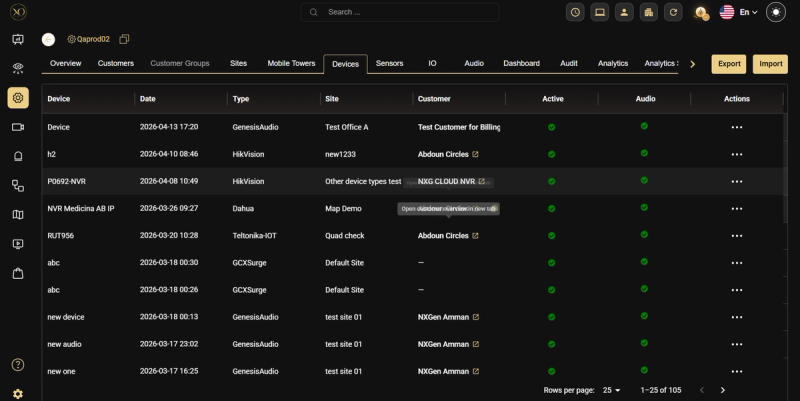Viewport: 800px width, 401px height.
Task: Open the playback screen icon in sidebar
Action: tap(18, 244)
